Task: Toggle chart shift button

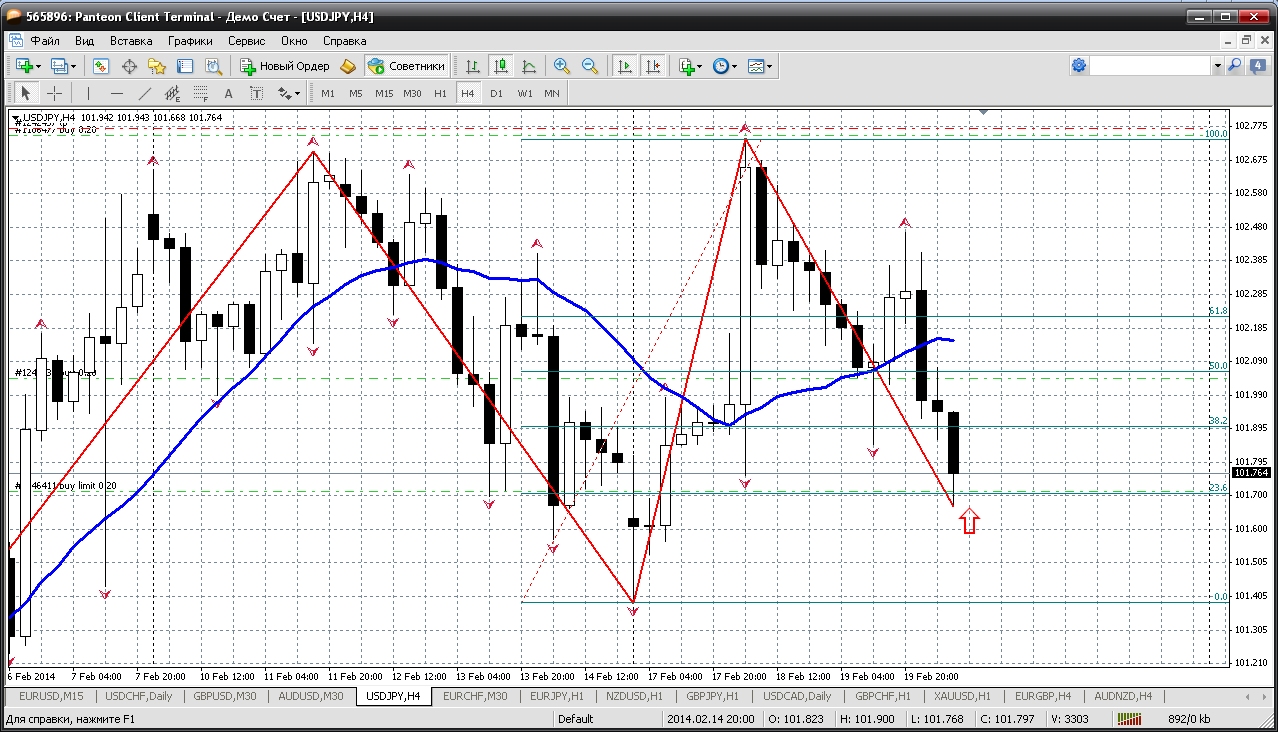Action: coord(653,66)
